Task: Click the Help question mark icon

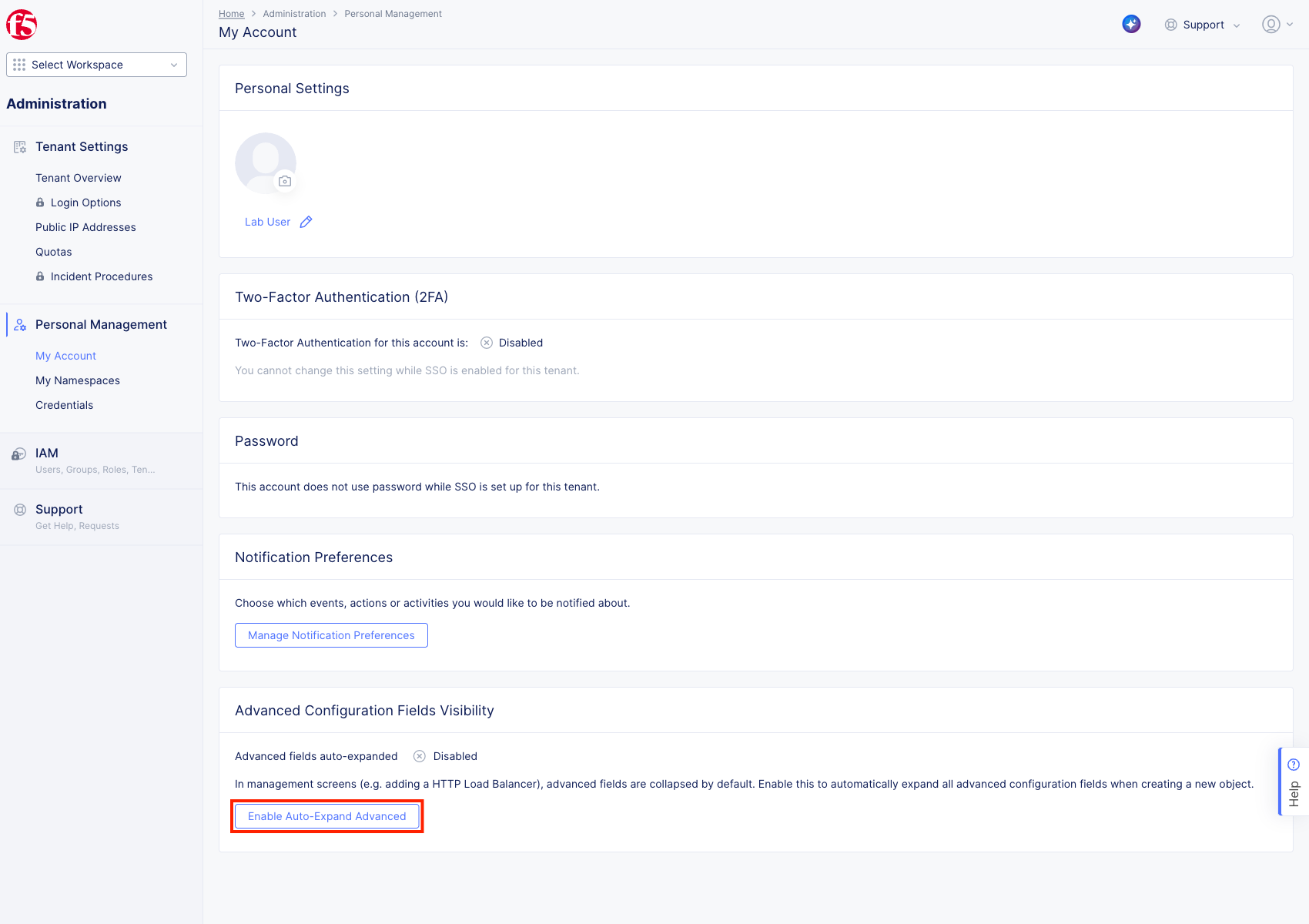Action: pyautogui.click(x=1294, y=765)
